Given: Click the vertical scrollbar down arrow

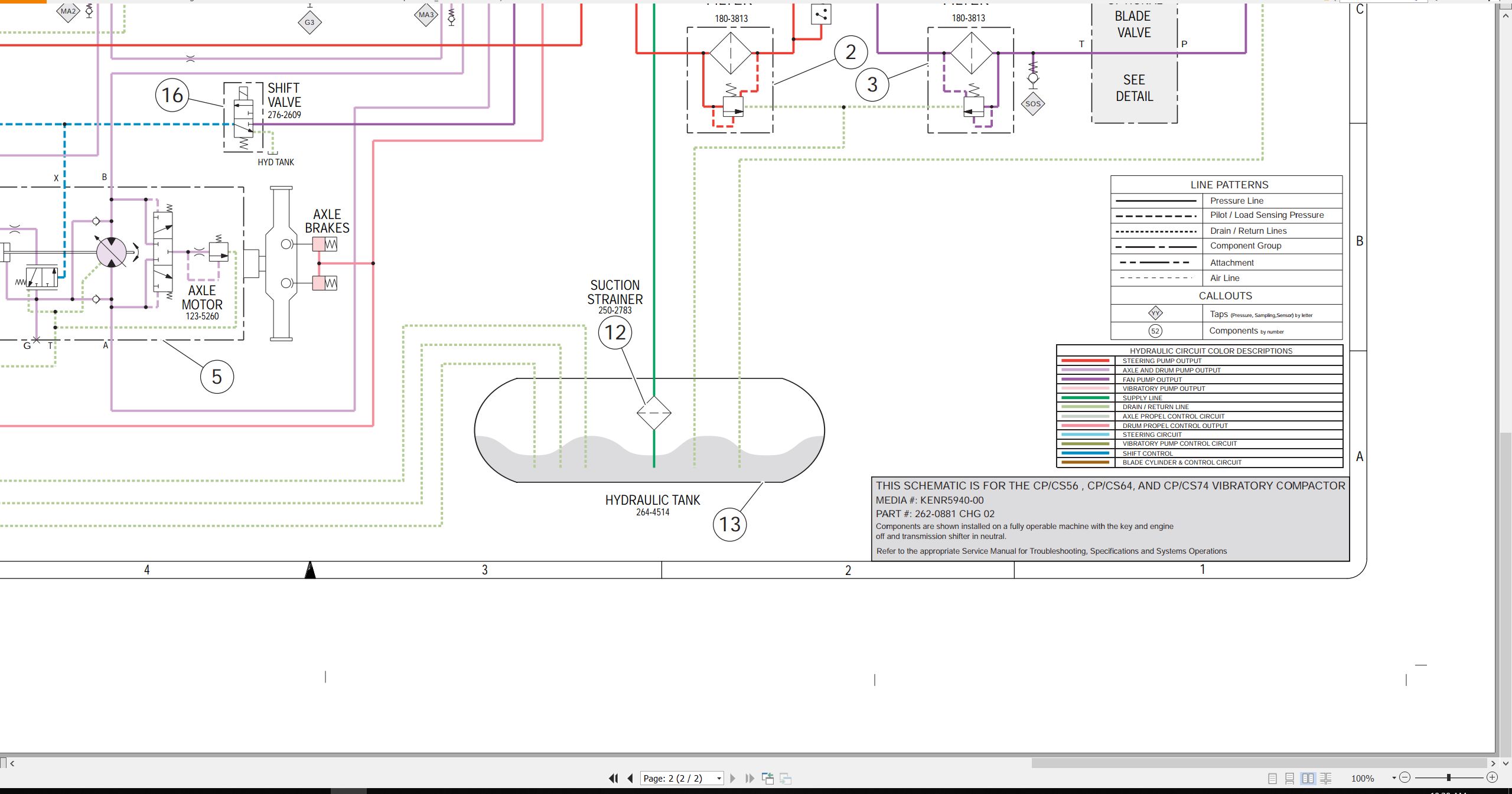Looking at the screenshot, I should 1506,763.
